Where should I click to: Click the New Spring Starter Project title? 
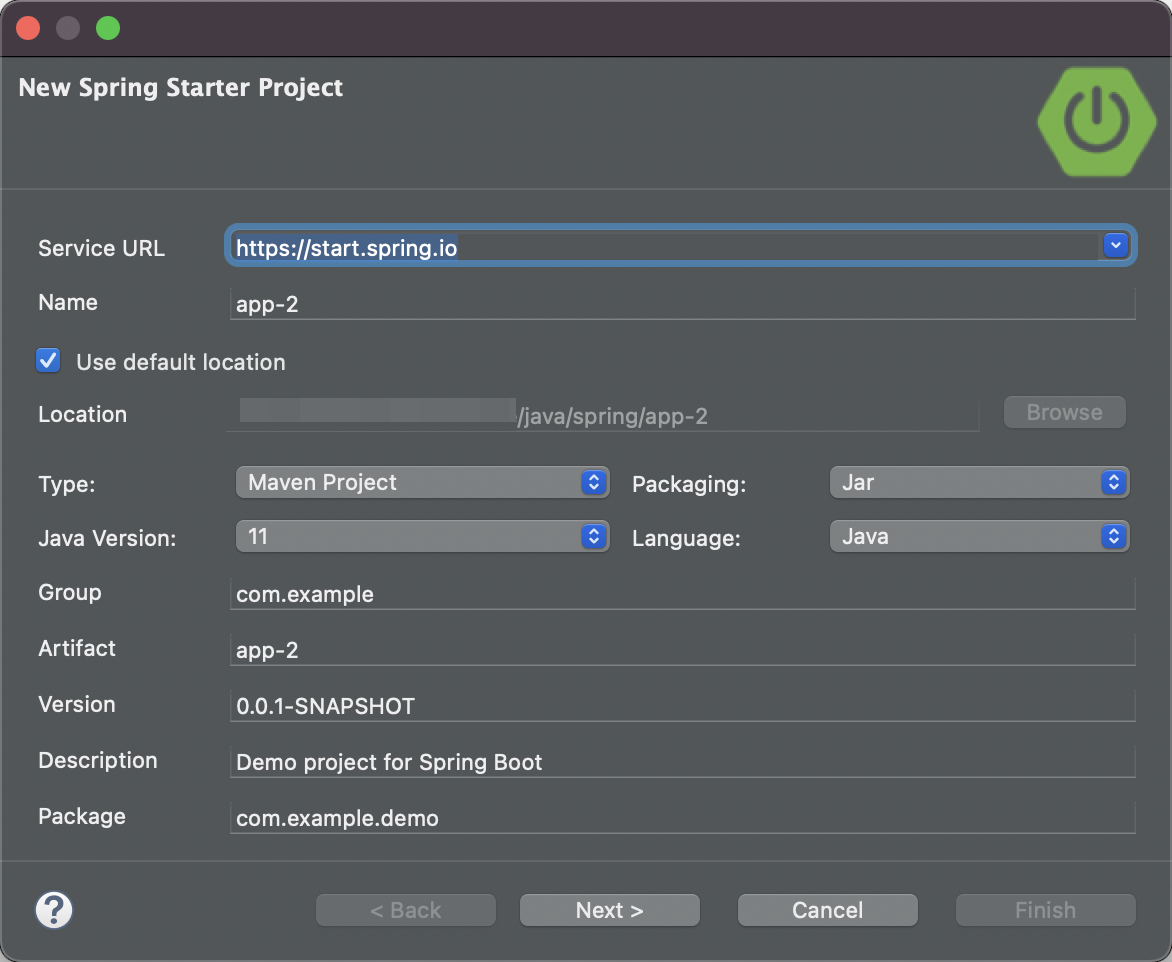[x=181, y=87]
